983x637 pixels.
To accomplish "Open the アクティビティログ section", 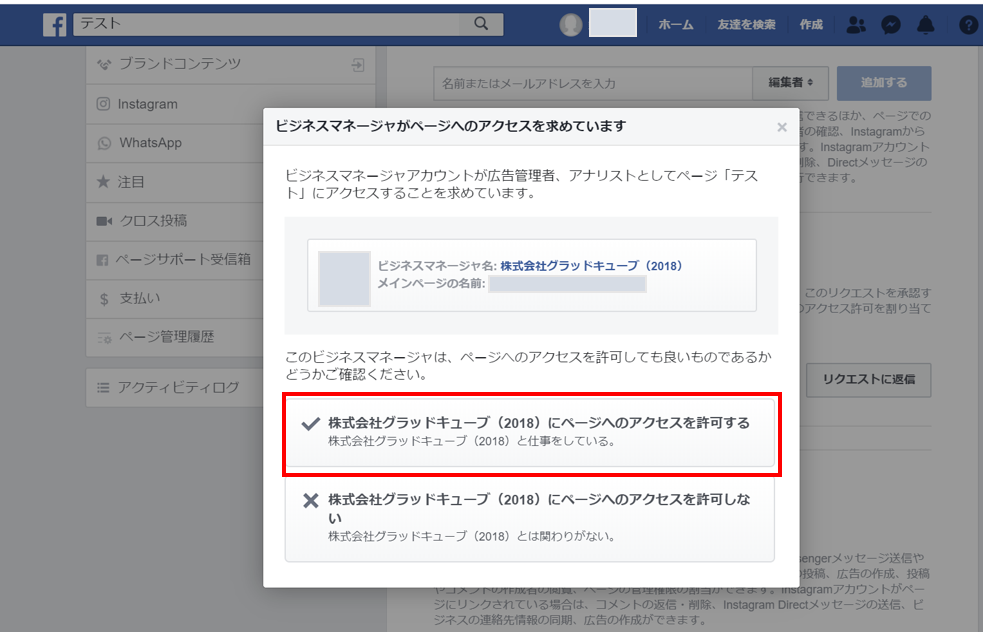I will 174,388.
